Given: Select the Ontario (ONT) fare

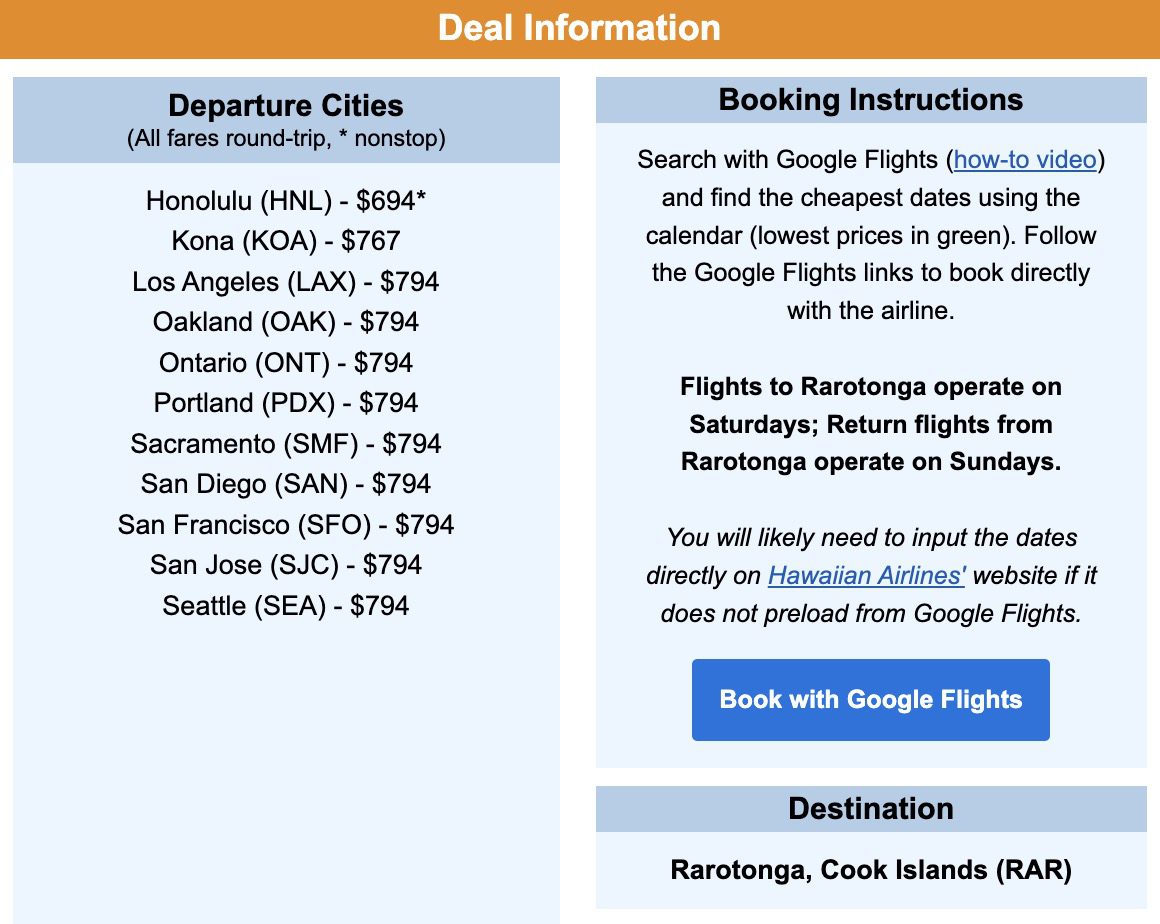Looking at the screenshot, I should point(284,362).
